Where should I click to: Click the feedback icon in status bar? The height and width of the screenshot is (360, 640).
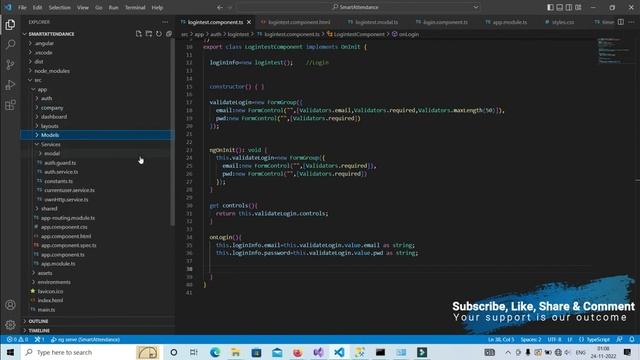click(x=620, y=340)
